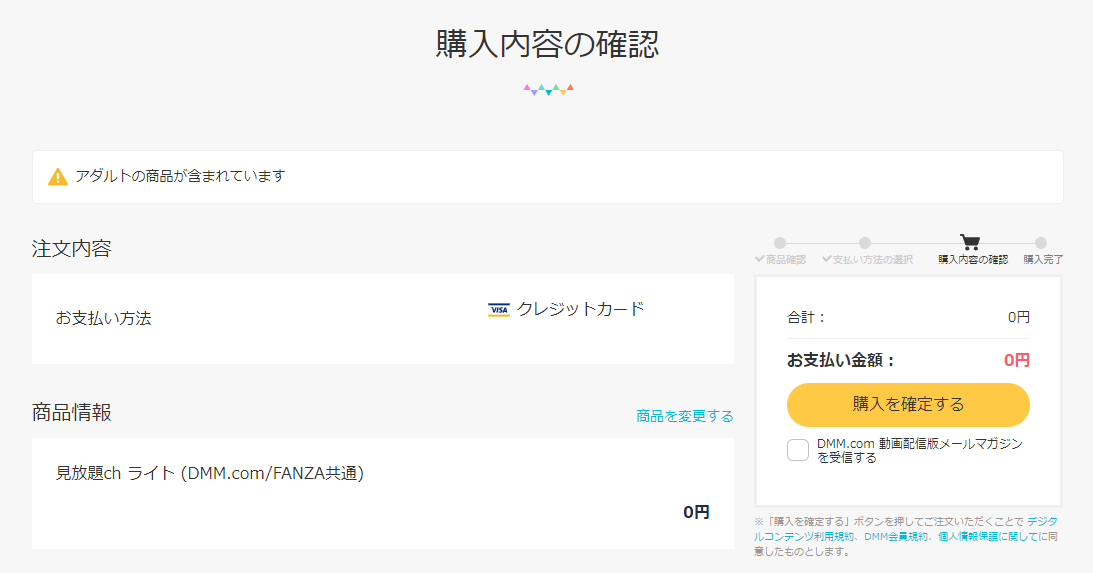The width and height of the screenshot is (1093, 573).
Task: Click the 支払い方法の選択 step circle
Action: 865,243
